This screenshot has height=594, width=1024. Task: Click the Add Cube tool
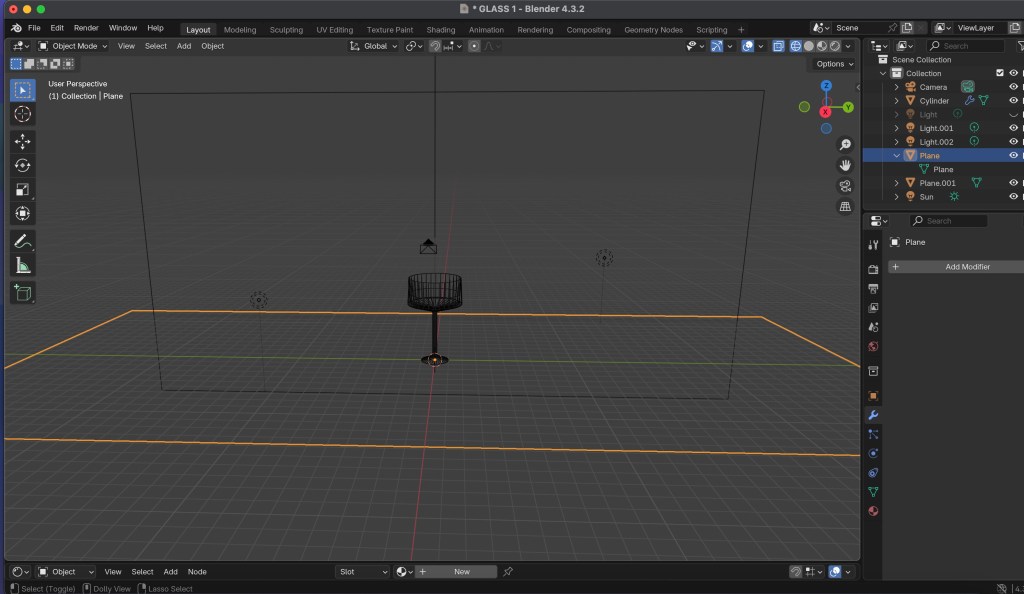(23, 293)
